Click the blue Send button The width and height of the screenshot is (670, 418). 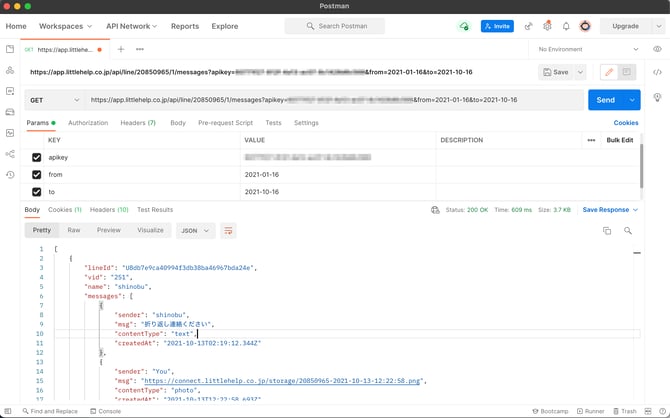pyautogui.click(x=605, y=100)
